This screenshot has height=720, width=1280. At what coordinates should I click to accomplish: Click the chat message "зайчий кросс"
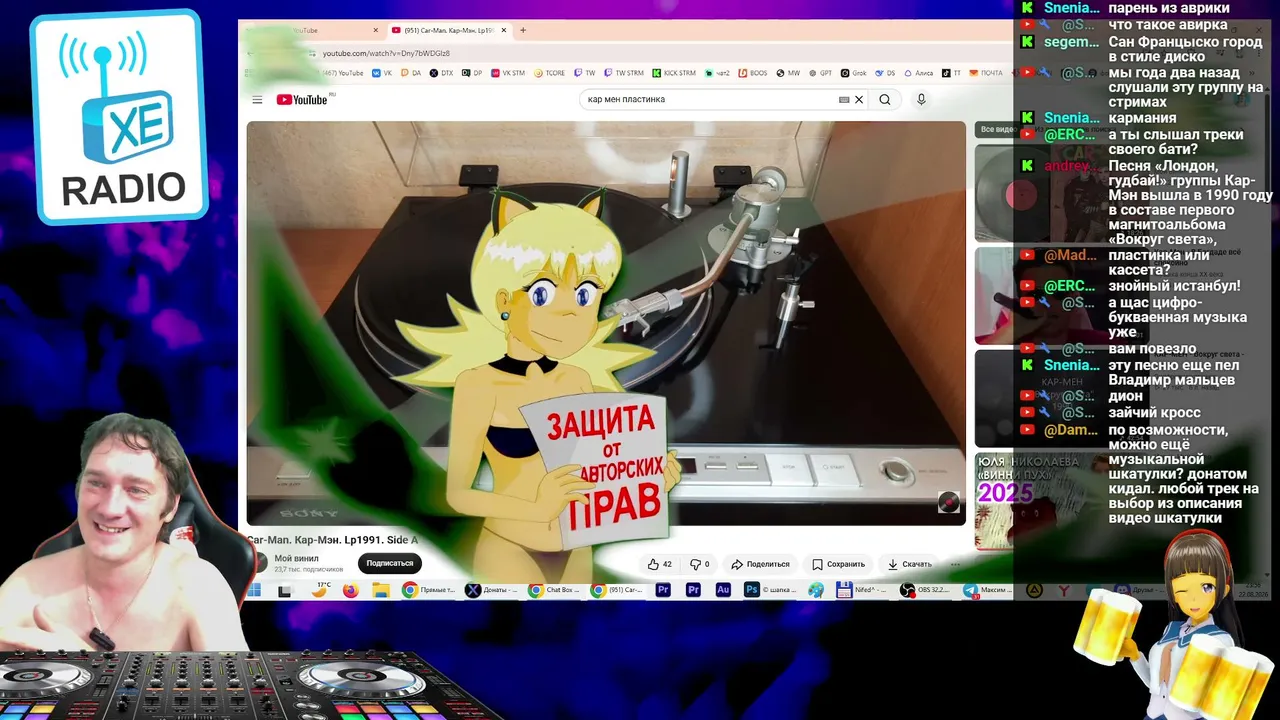[x=1154, y=412]
